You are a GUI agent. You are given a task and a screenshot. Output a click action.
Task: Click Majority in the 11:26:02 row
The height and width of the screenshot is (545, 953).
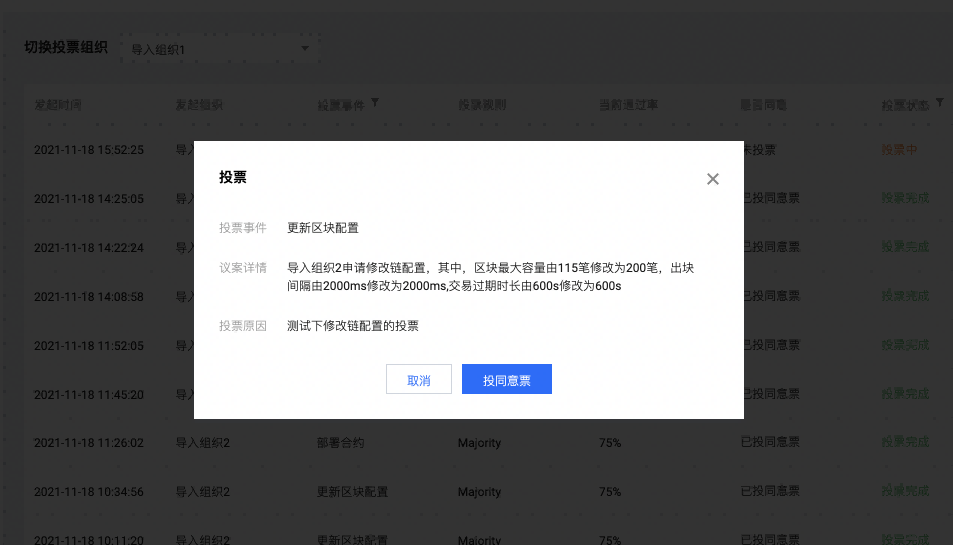click(479, 442)
